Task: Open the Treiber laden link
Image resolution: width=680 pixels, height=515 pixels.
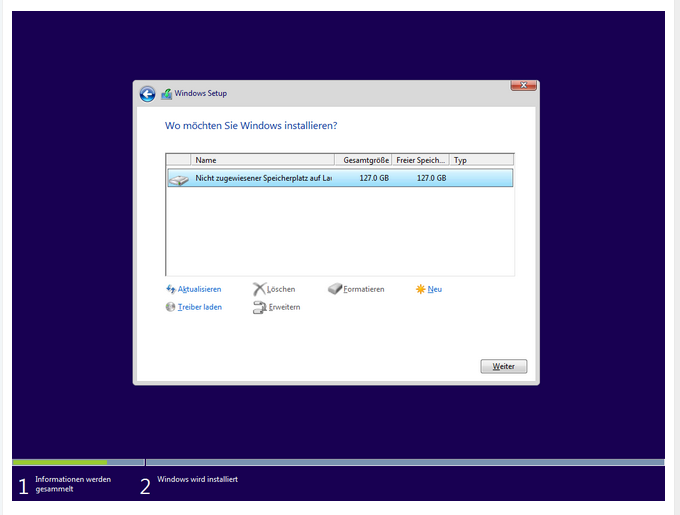Action: coord(200,307)
